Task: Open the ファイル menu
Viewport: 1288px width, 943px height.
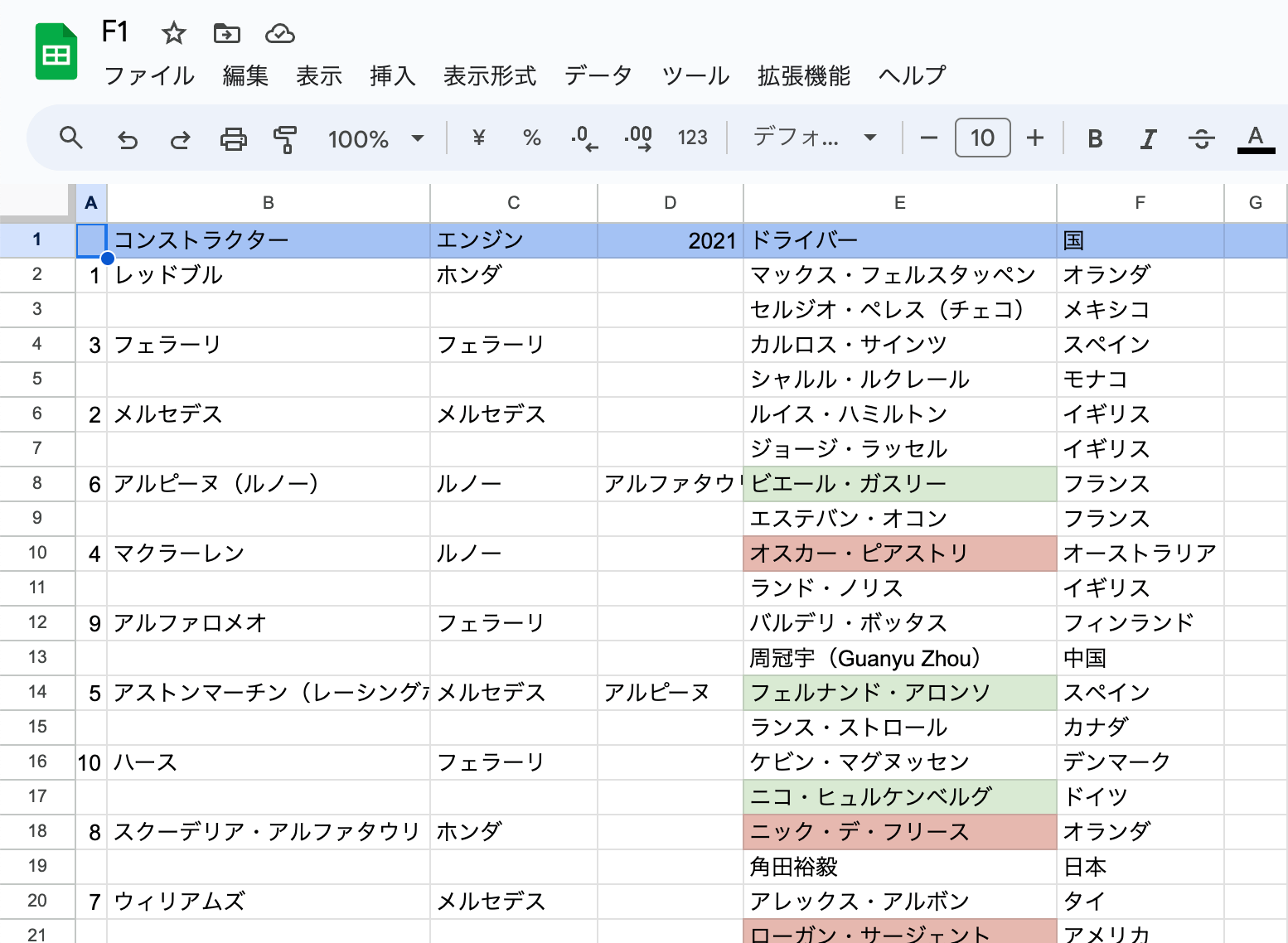Action: point(149,75)
